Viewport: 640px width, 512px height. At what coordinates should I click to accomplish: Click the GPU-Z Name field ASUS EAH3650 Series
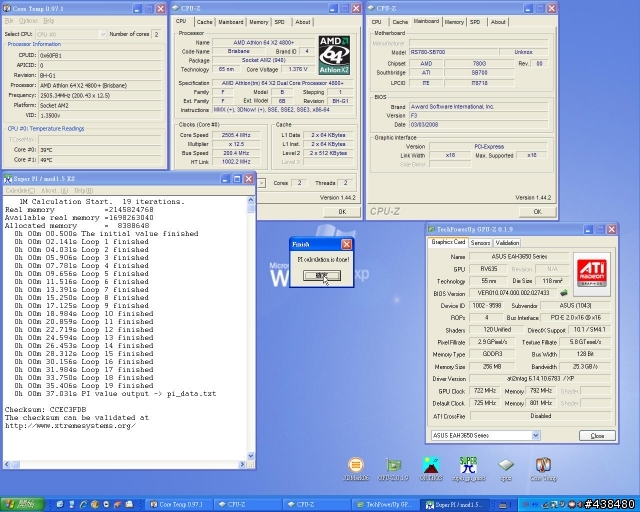(519, 256)
